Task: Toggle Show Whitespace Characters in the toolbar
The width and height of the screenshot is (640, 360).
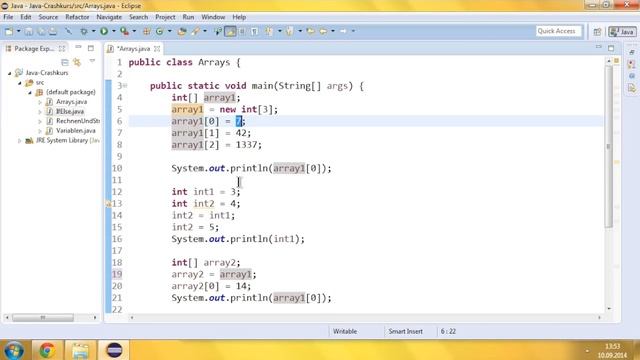Action: tap(255, 31)
